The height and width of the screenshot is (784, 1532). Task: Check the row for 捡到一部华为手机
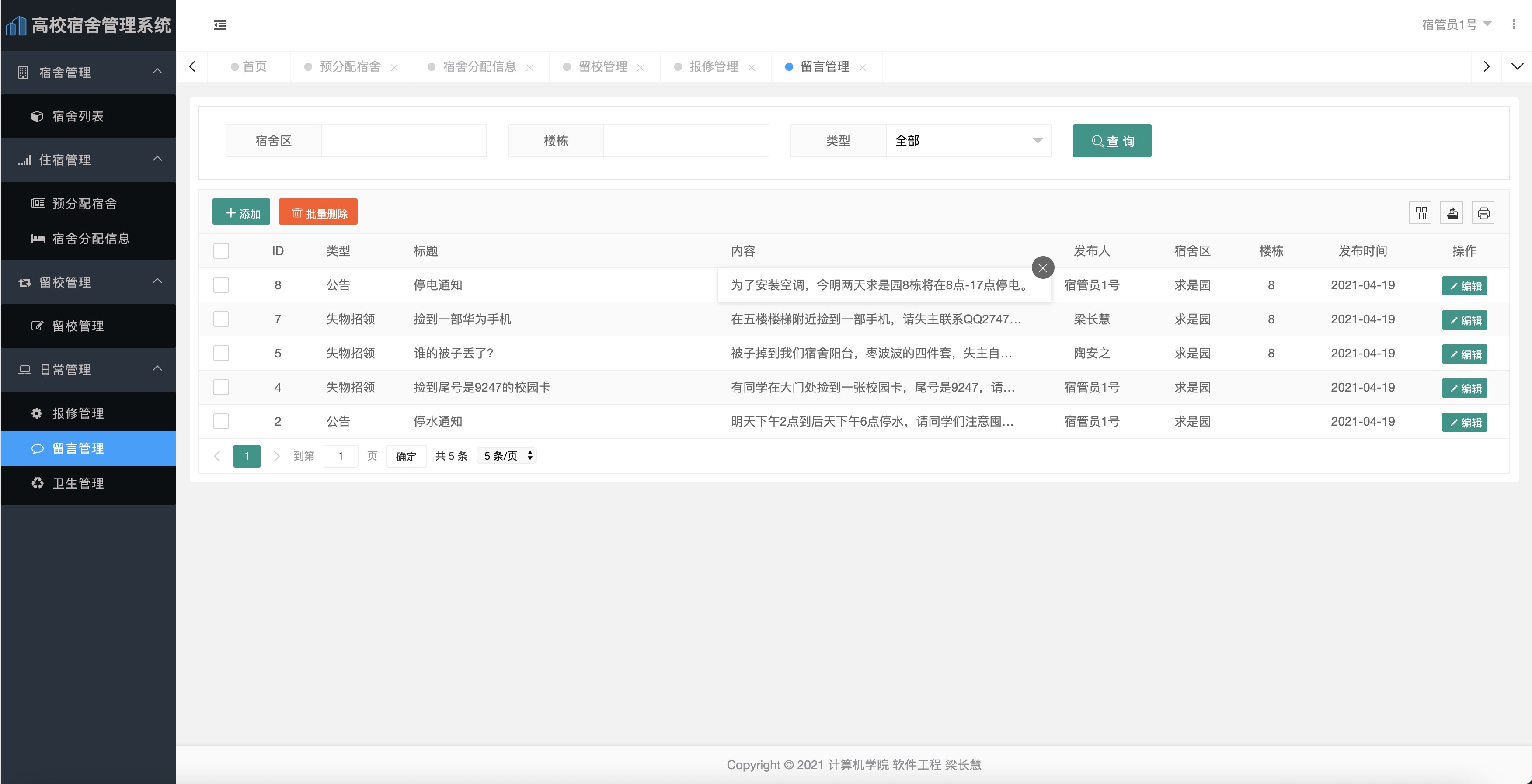[x=221, y=319]
